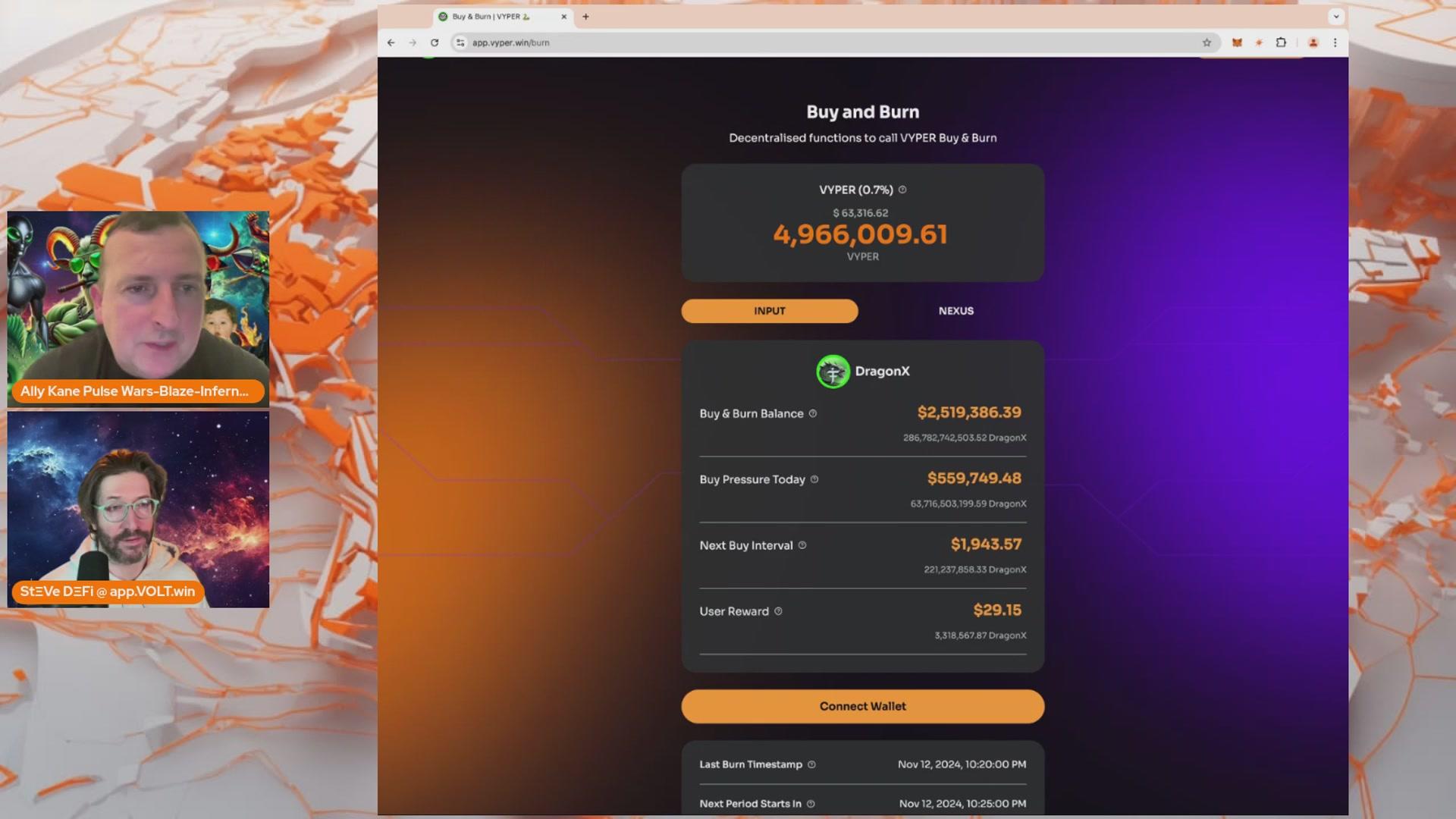Viewport: 1456px width, 819px height.
Task: Expand the browser tab search chevron
Action: point(1336,16)
